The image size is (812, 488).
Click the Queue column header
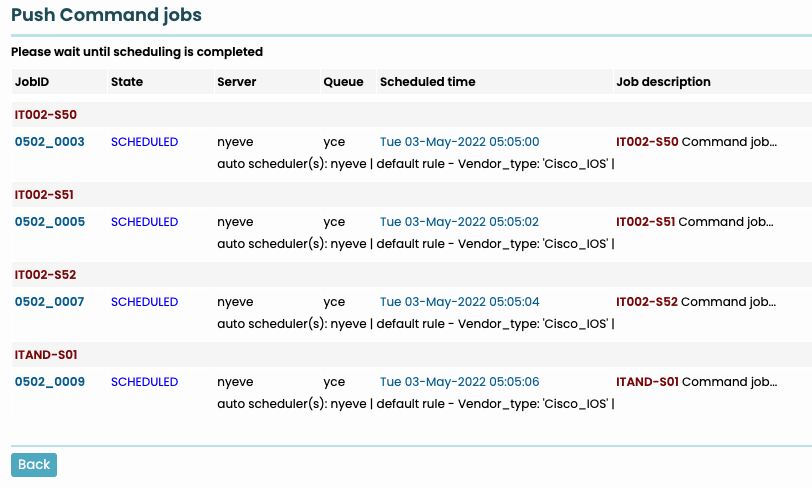(x=343, y=82)
